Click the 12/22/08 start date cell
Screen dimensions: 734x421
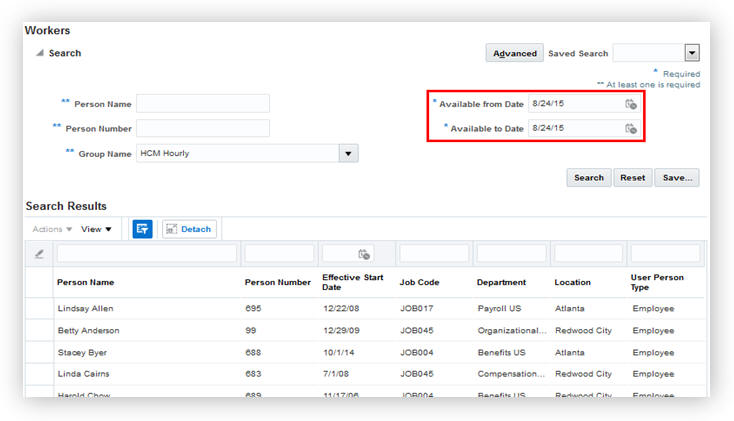341,309
